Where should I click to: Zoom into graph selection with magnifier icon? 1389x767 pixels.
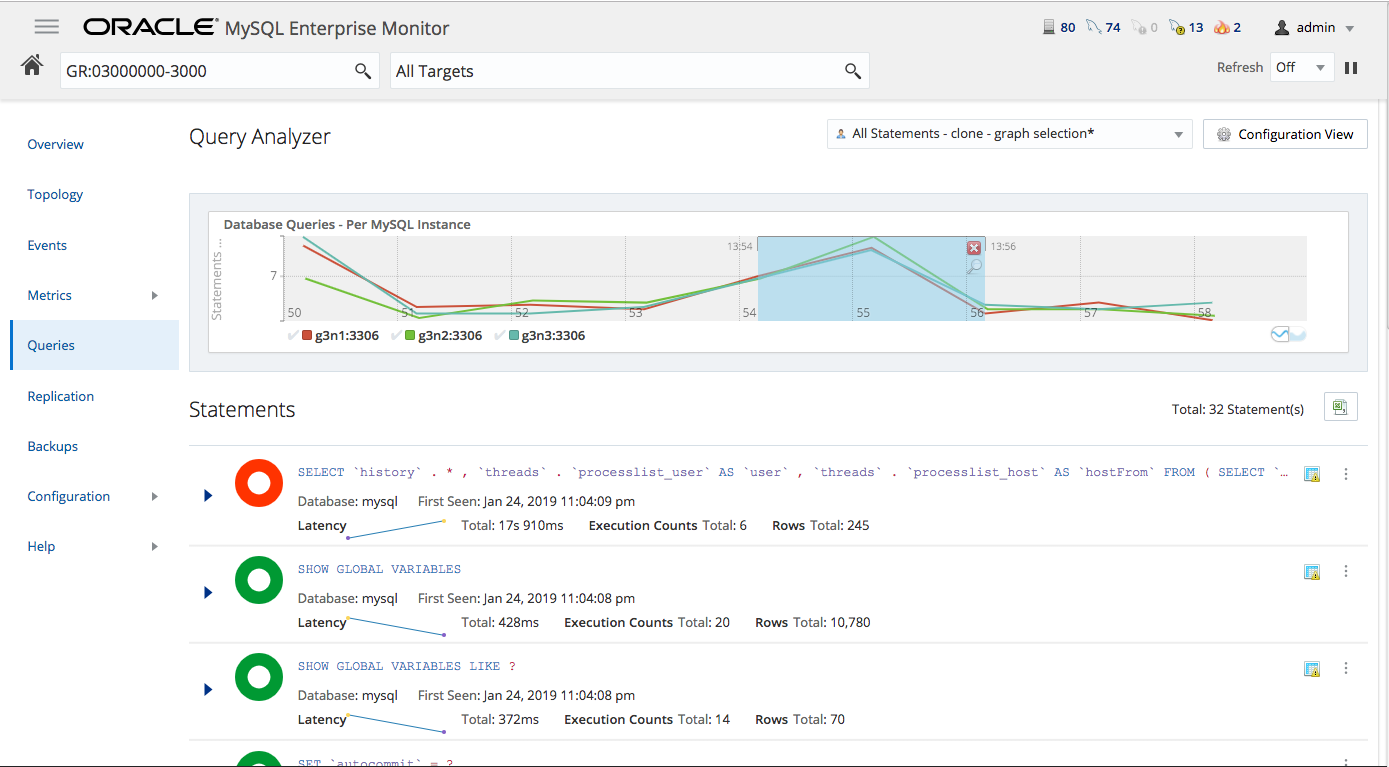pos(974,267)
